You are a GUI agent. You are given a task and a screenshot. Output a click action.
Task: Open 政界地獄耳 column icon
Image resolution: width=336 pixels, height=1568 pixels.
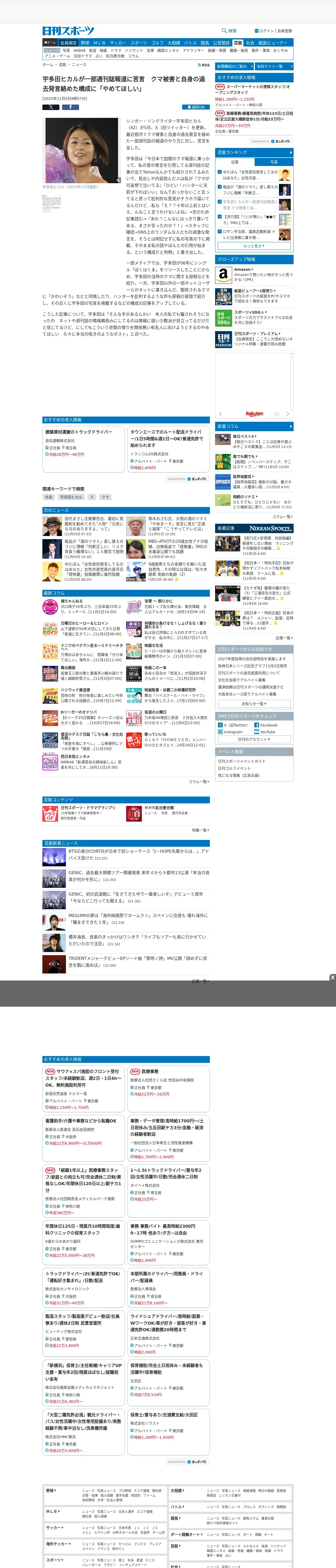[x=223, y=482]
